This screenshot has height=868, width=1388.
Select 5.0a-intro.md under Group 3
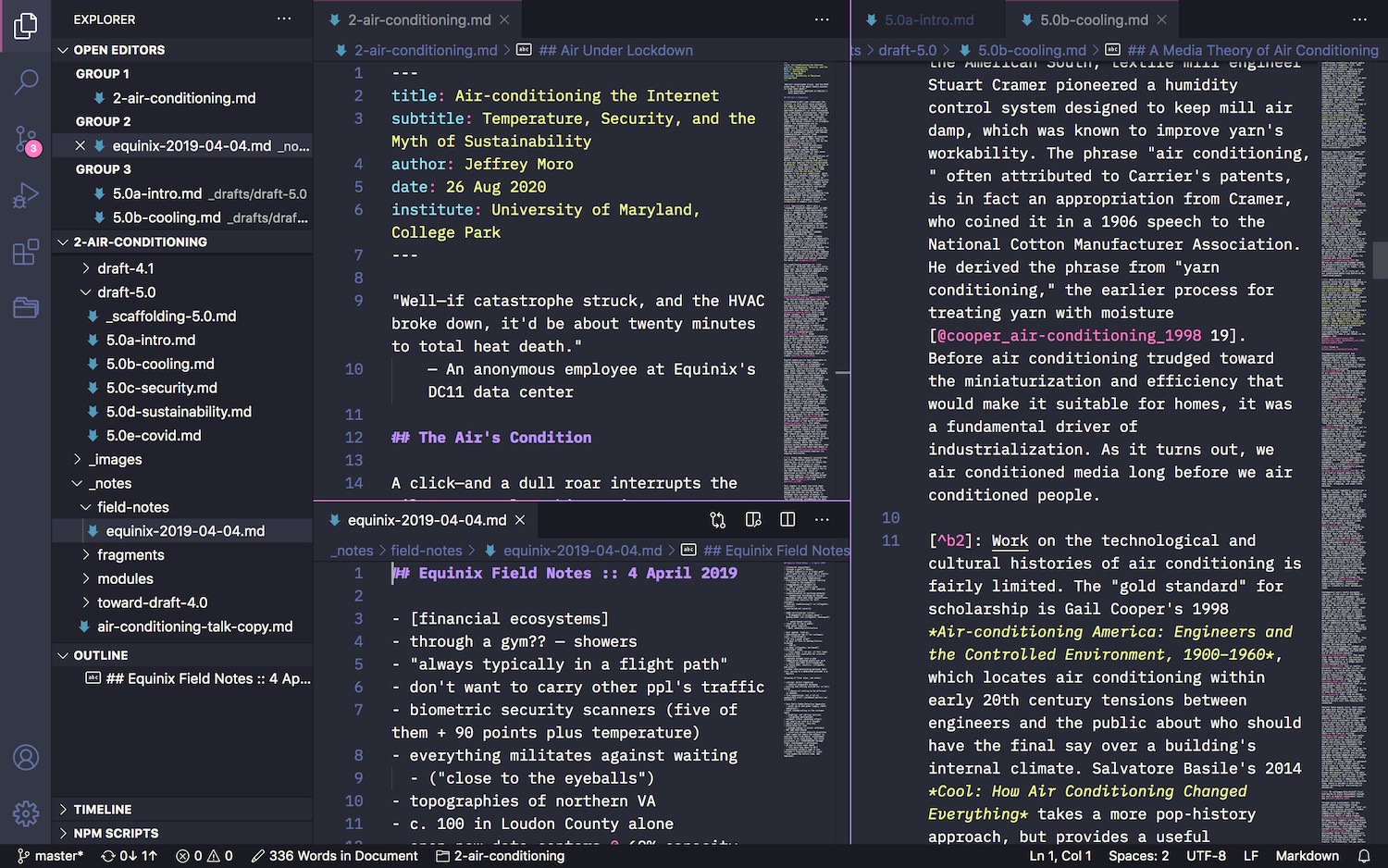point(156,193)
